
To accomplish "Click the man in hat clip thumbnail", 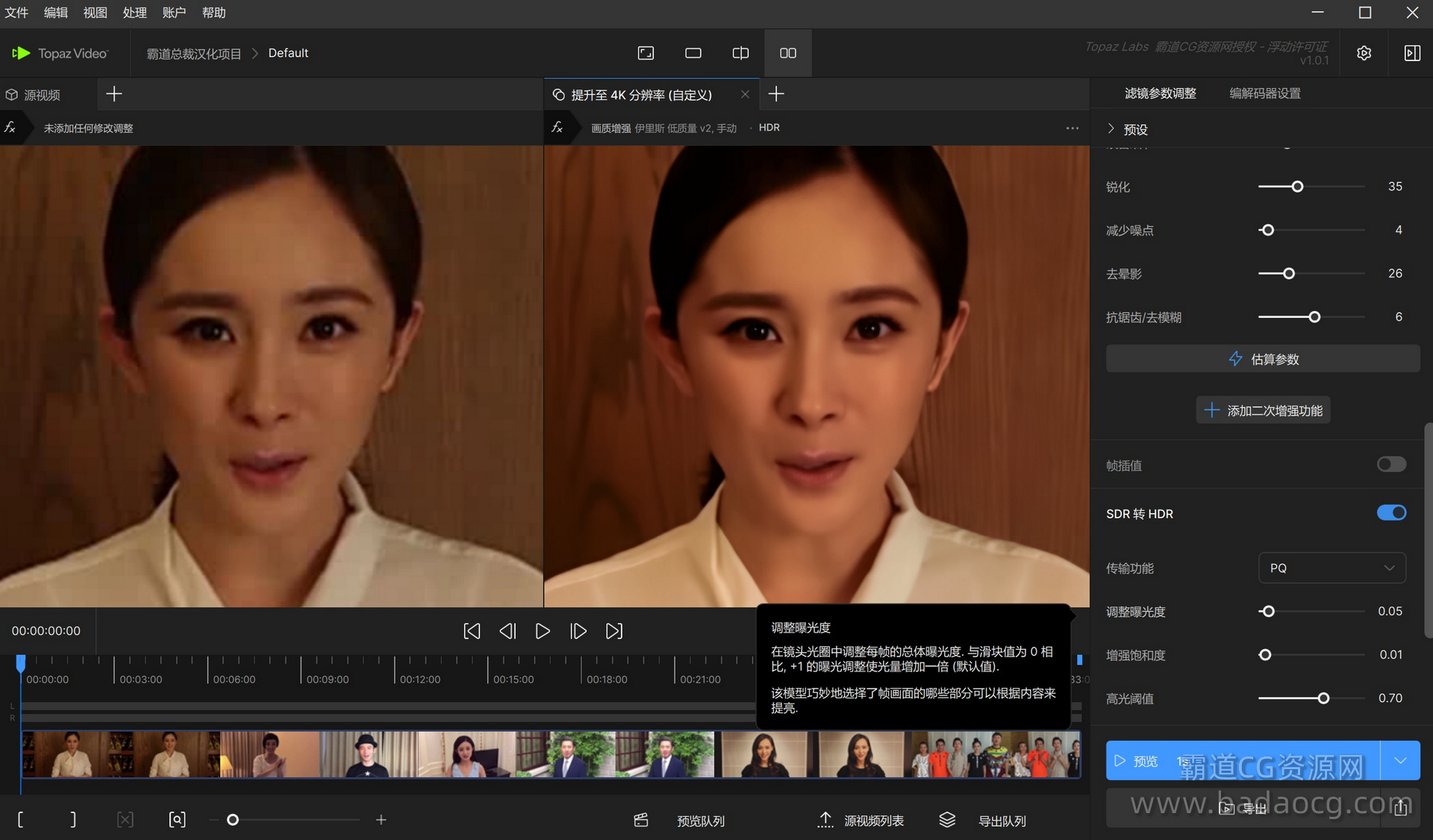I will 369,754.
